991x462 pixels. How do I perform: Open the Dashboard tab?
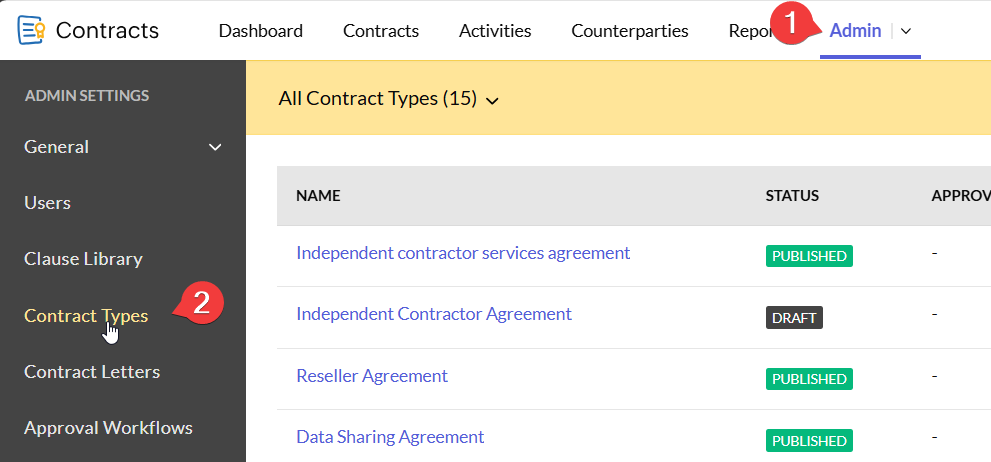(260, 31)
